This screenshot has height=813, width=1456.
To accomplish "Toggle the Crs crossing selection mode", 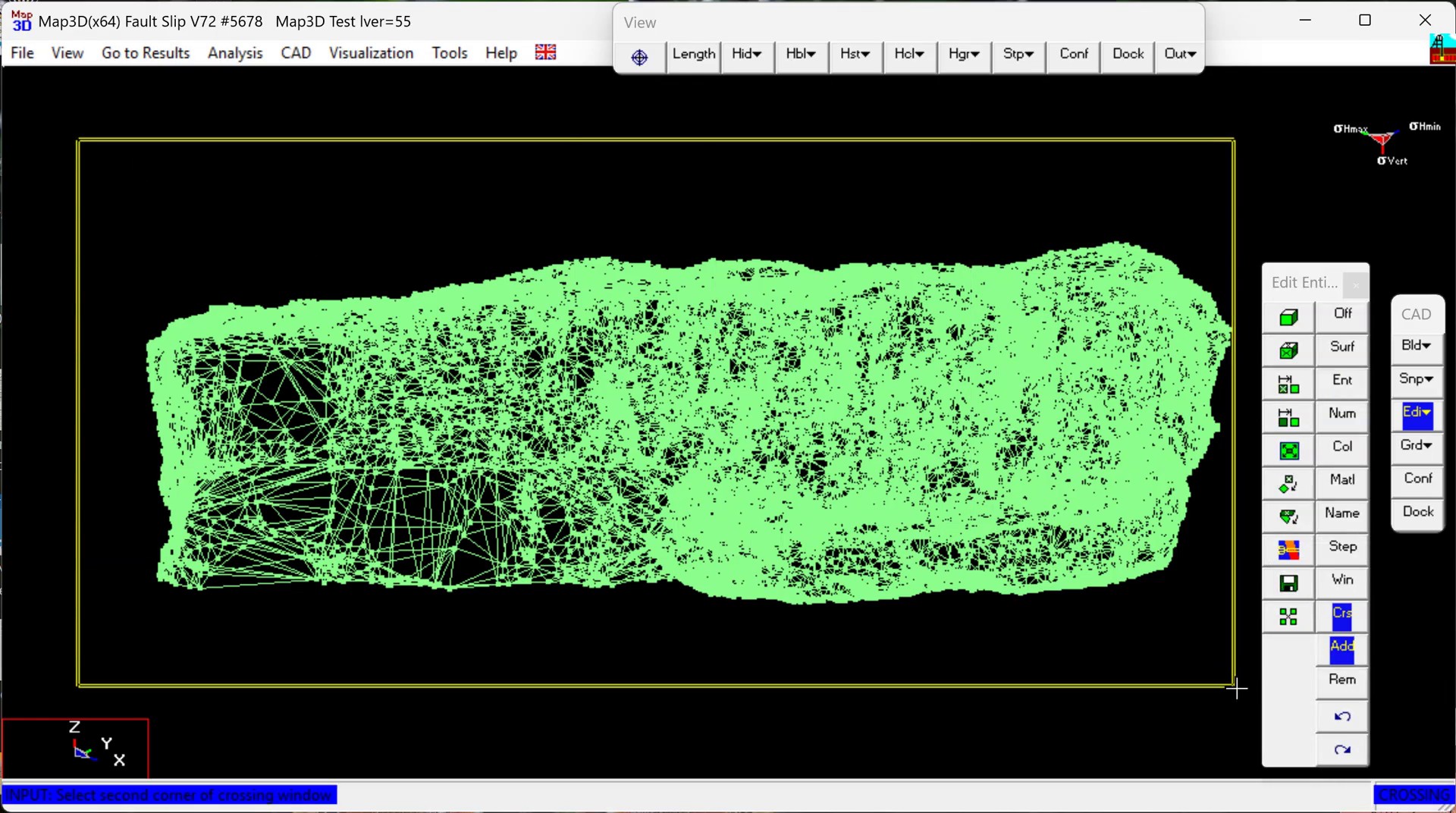I will pyautogui.click(x=1341, y=614).
